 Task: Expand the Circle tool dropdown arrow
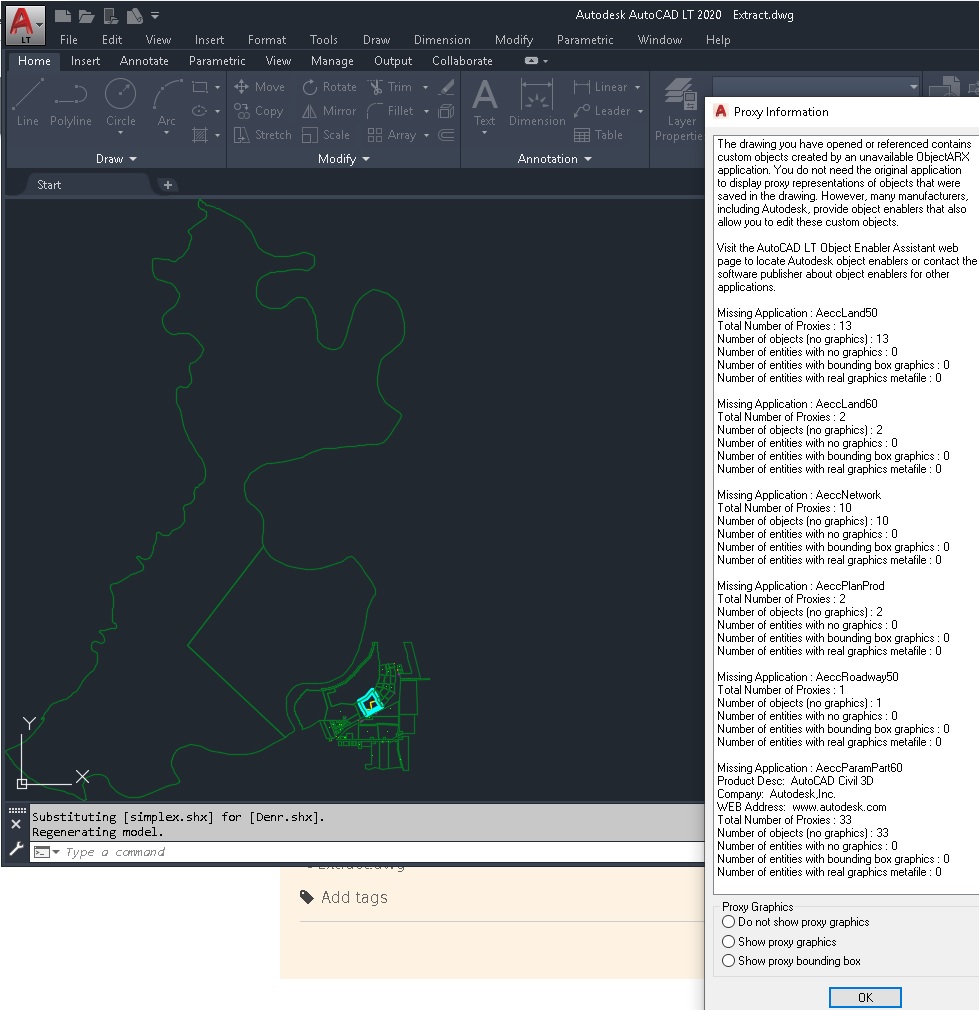120,133
